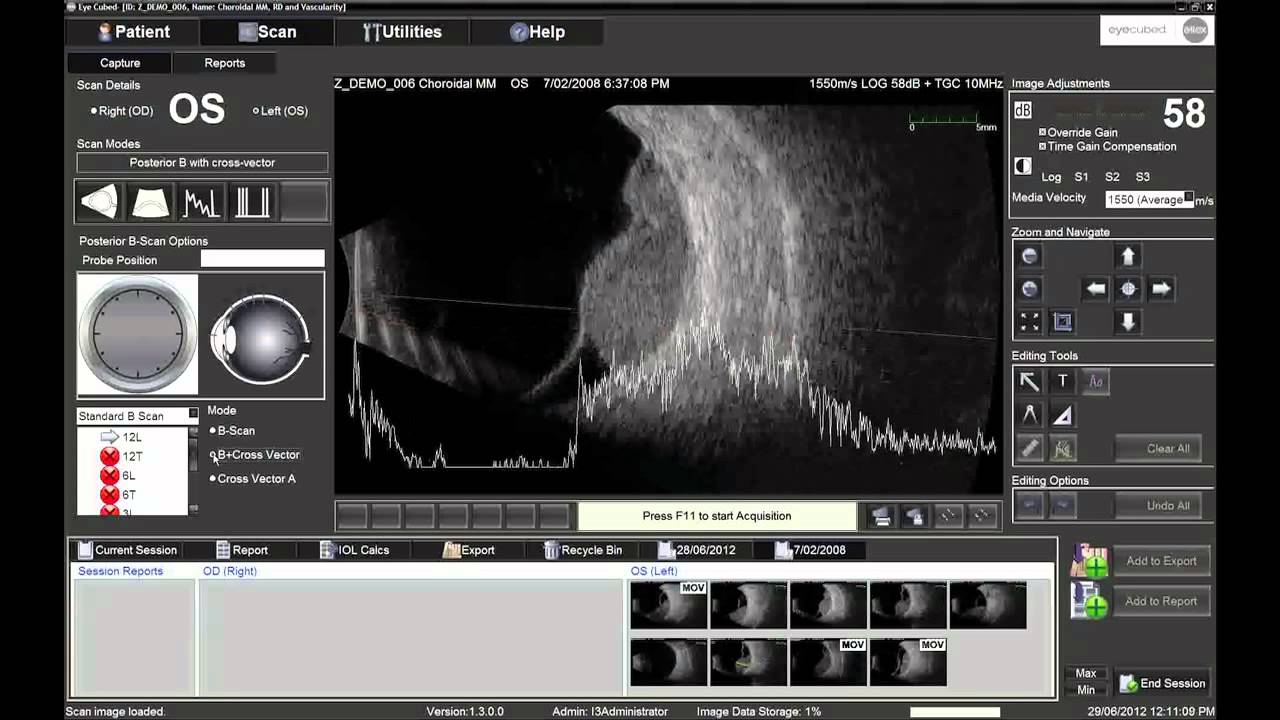Select the angle measurement triangle tool
The width and height of the screenshot is (1280, 720).
1062,414
